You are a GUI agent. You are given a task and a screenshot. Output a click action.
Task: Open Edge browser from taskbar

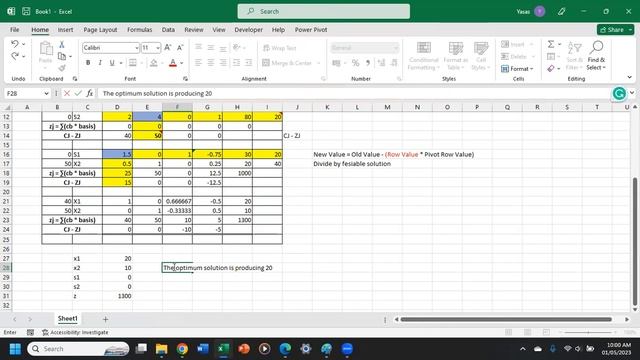tap(285, 349)
